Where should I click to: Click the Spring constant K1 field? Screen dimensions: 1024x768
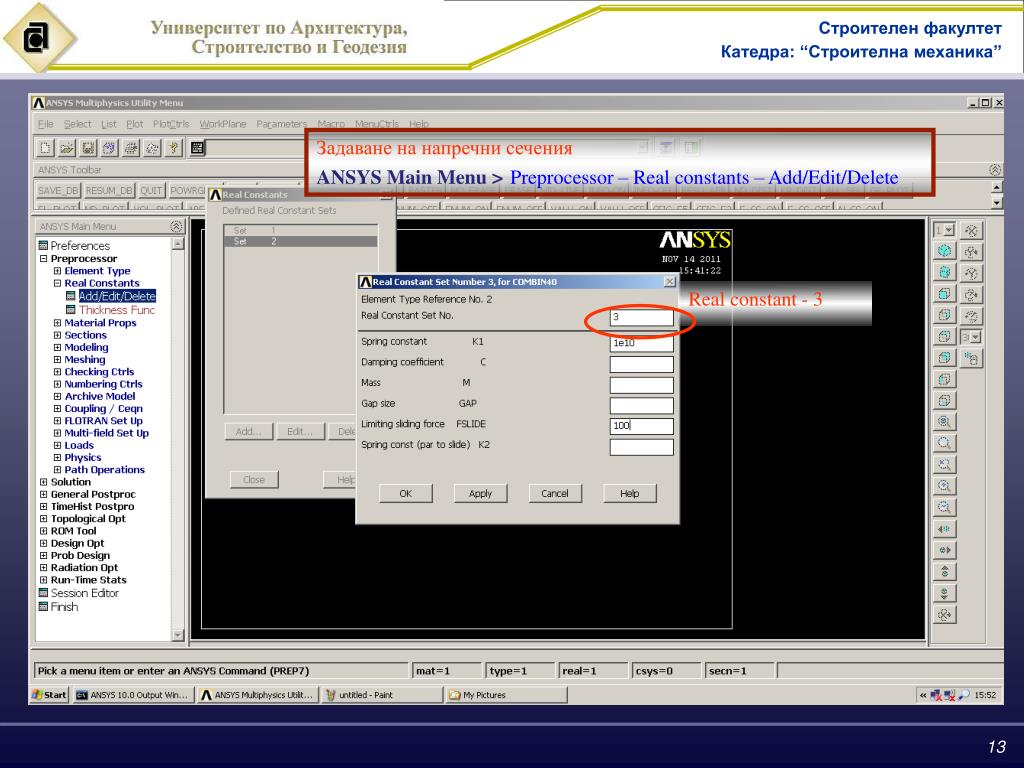[641, 343]
